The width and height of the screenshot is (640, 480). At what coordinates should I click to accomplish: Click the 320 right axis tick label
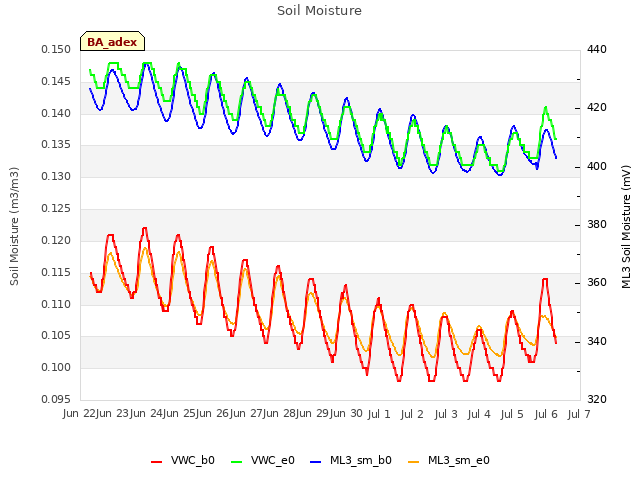click(597, 399)
